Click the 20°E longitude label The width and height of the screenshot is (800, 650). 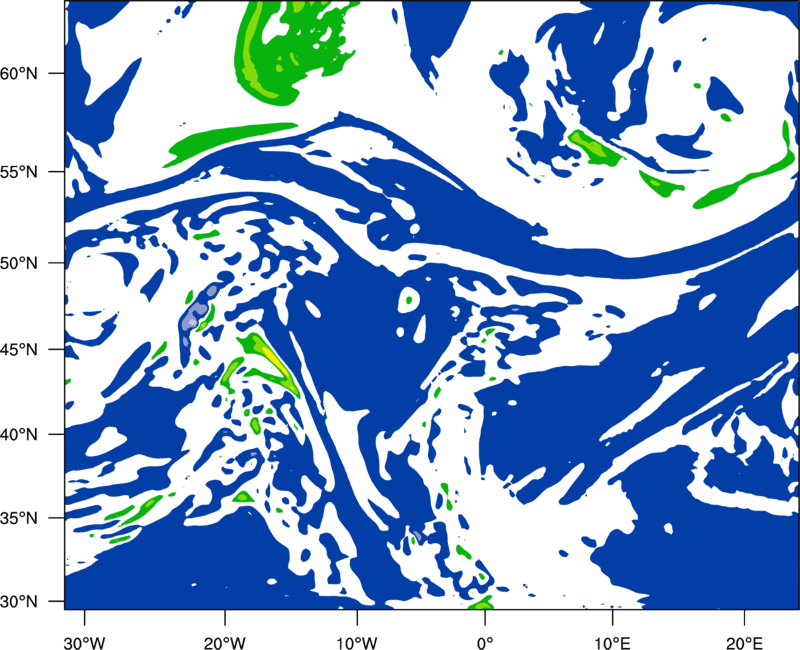click(x=744, y=643)
